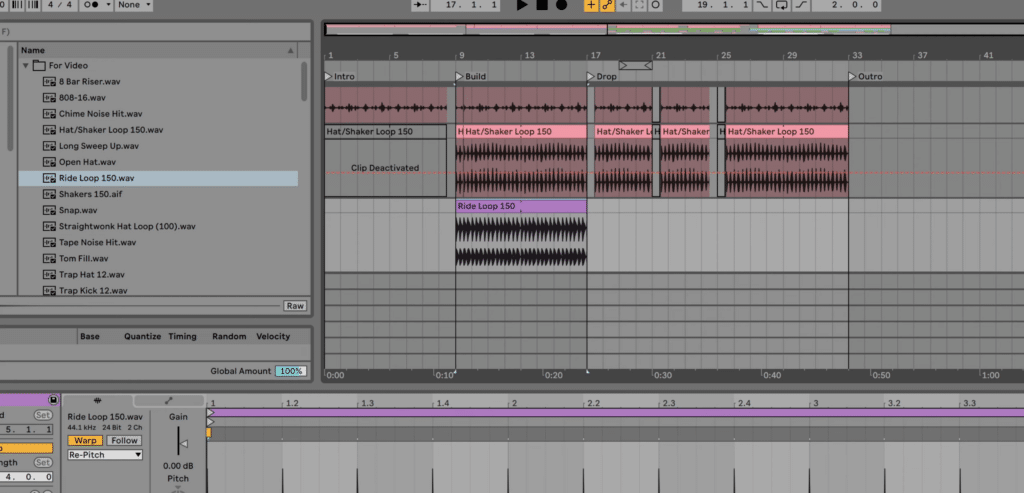1024x493 pixels.
Task: Open the metronome settings dropdown arrow
Action: coord(107,5)
